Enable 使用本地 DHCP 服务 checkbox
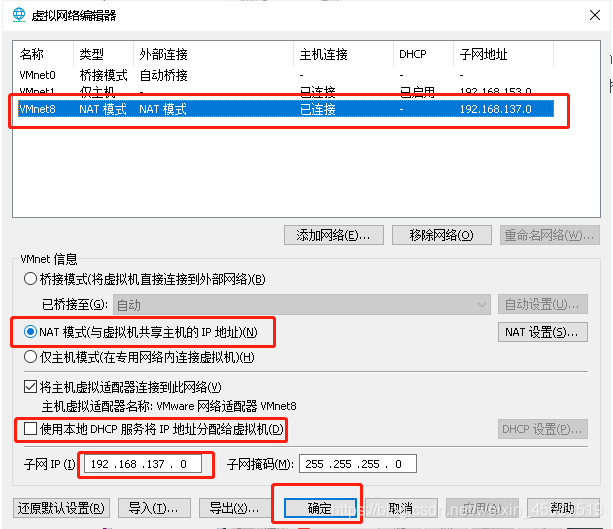Screen dimensions: 613x529 (30, 429)
